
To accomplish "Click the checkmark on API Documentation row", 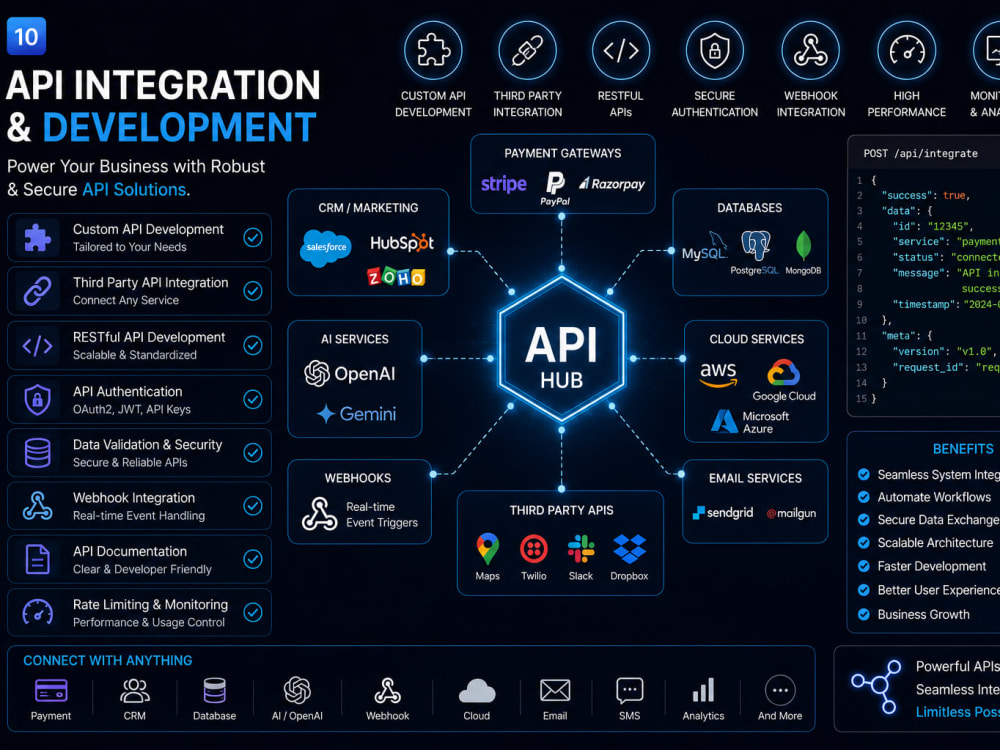I will coord(253,559).
